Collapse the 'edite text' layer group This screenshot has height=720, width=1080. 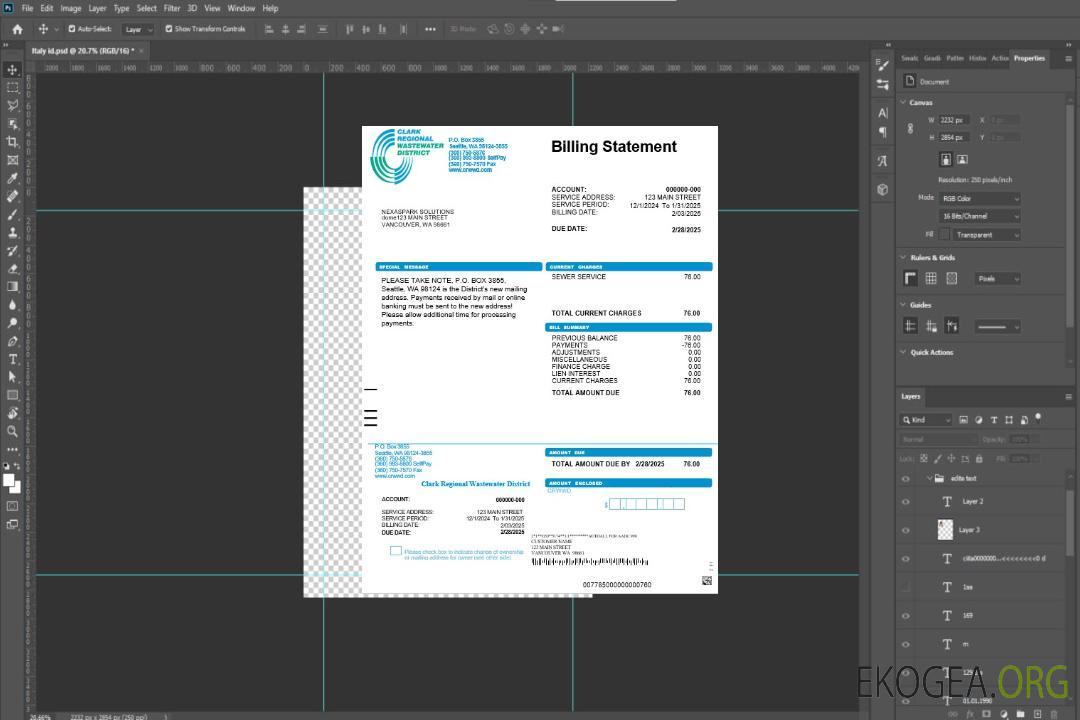pos(926,478)
